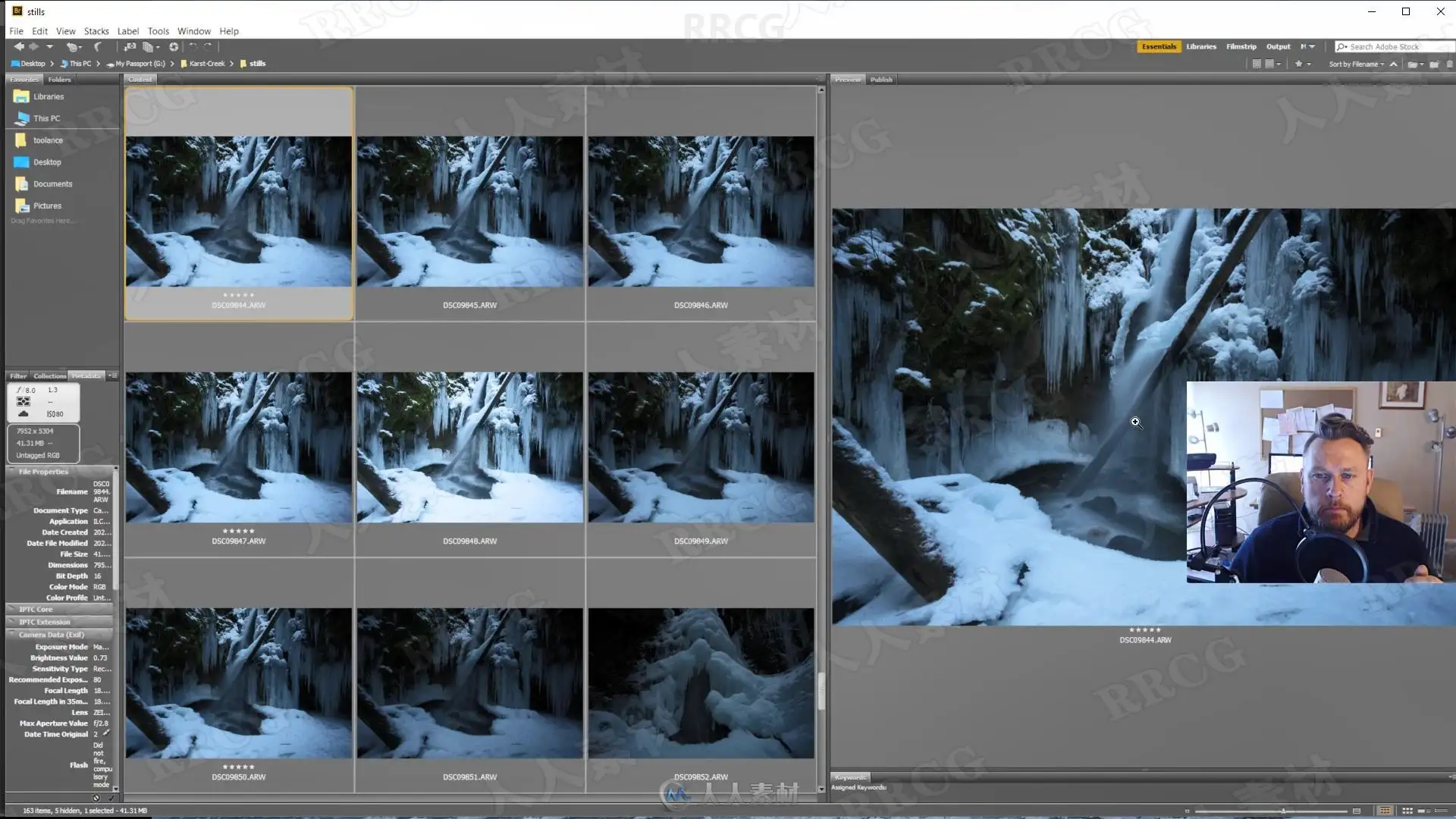This screenshot has width=1456, height=819.
Task: Switch to the Collections tab
Action: [50, 376]
